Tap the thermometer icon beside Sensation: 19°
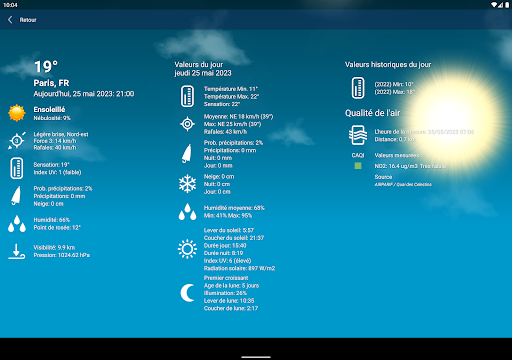 [x=17, y=168]
